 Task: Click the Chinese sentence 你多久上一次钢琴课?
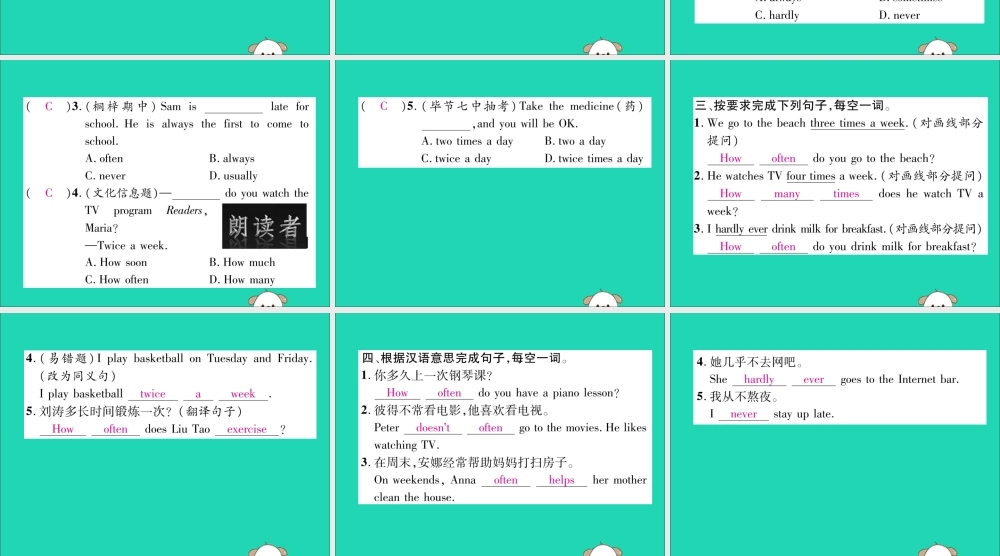(x=433, y=376)
